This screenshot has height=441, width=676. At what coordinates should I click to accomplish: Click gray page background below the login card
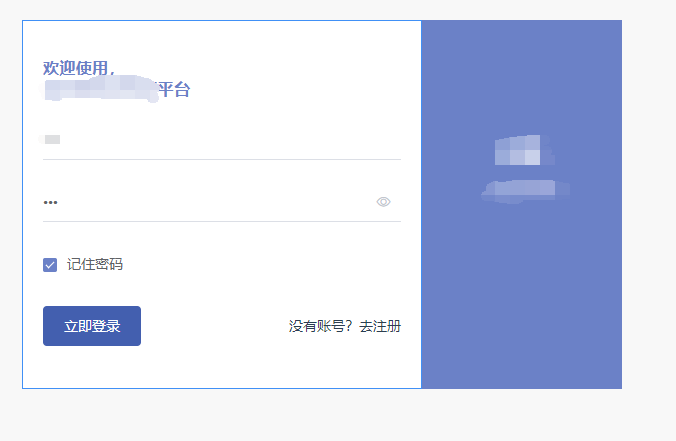336,416
